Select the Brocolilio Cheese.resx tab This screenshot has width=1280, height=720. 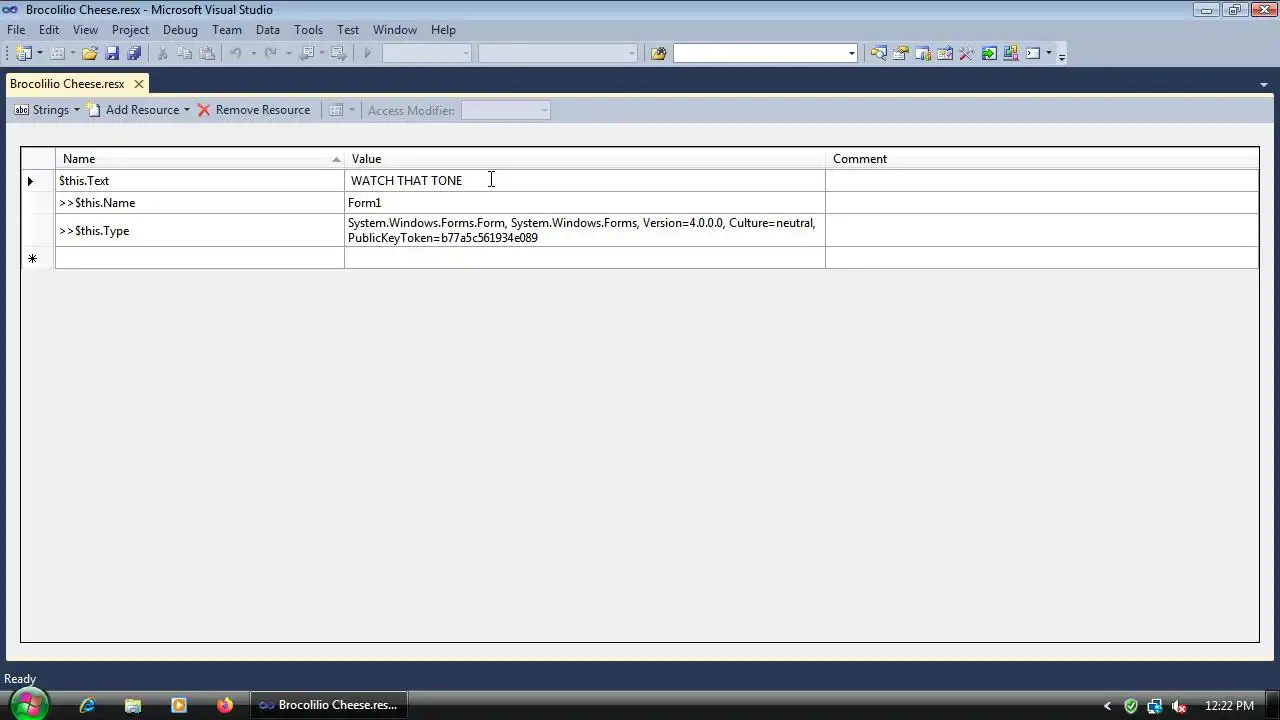67,84
